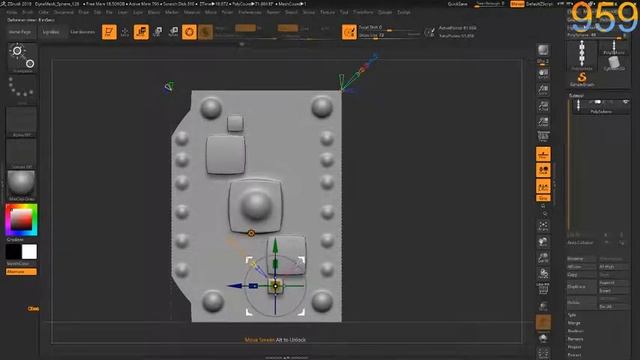Expand the Boolean sub-palette
Viewport: 640px width, 360px height.
point(576,331)
